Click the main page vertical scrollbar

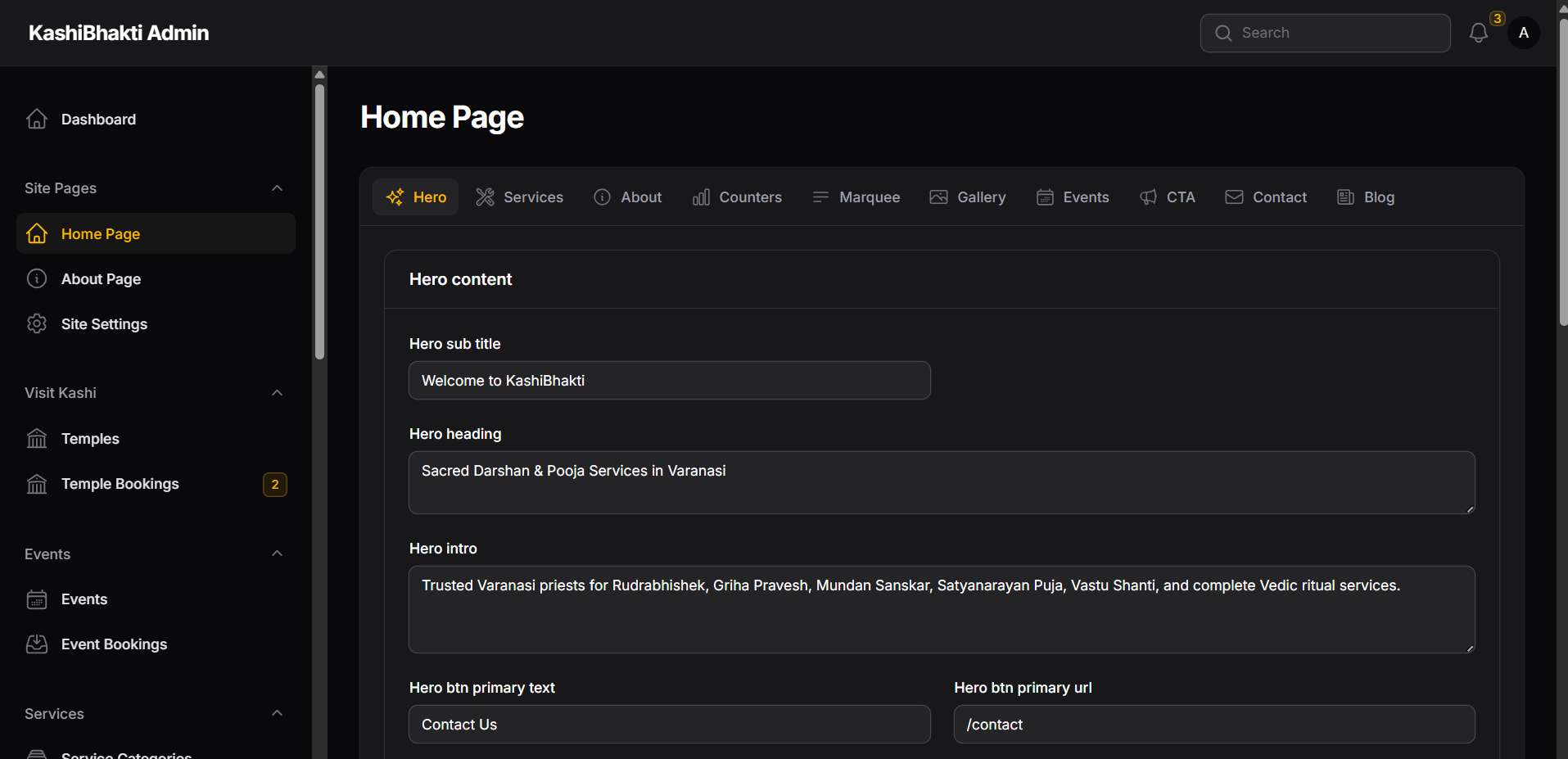(x=1563, y=172)
